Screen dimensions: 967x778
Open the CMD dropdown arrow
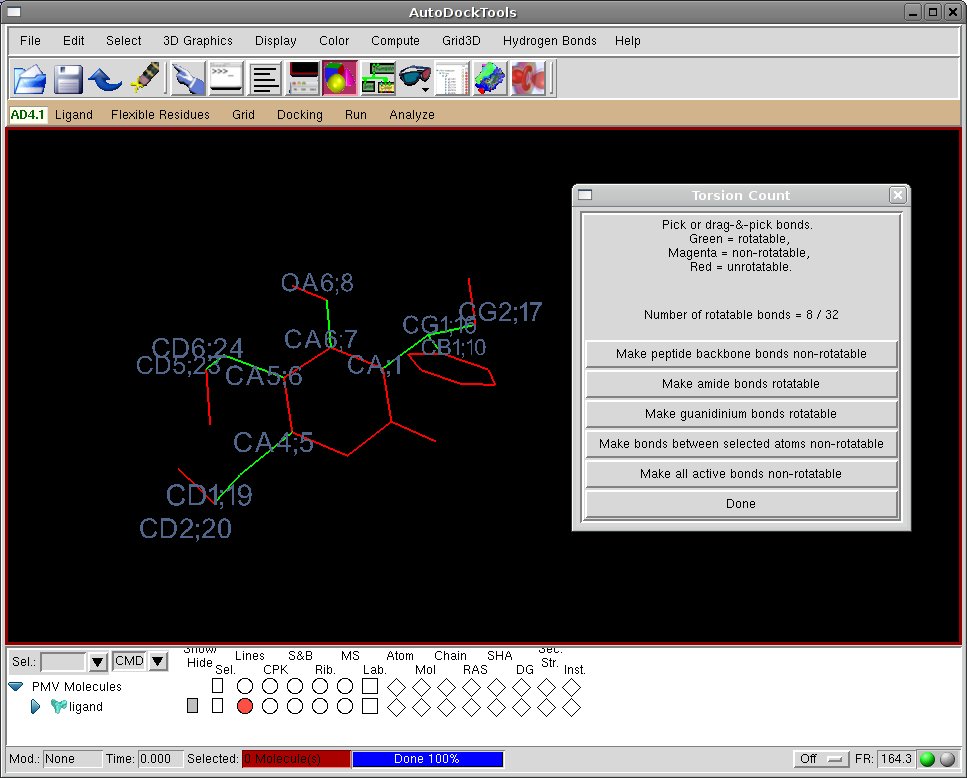pos(158,661)
